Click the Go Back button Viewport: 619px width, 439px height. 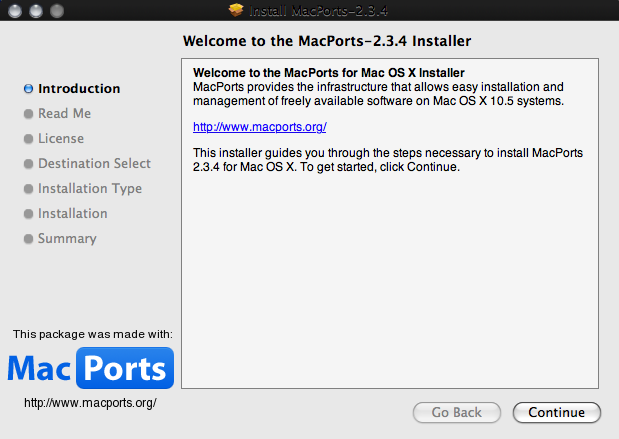[x=457, y=413]
